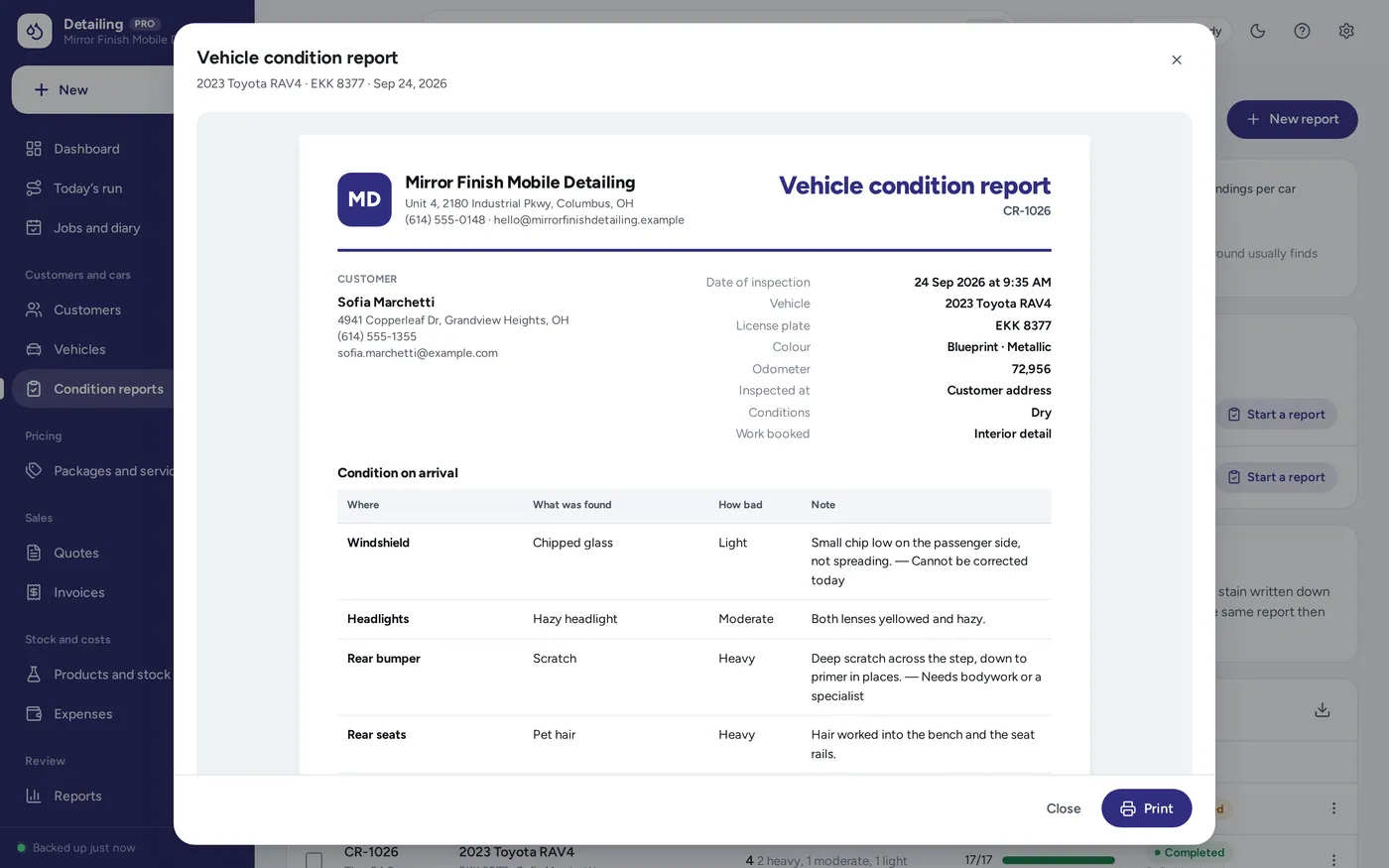Select the Rear bumper row label
The image size is (1389, 868).
[384, 659]
